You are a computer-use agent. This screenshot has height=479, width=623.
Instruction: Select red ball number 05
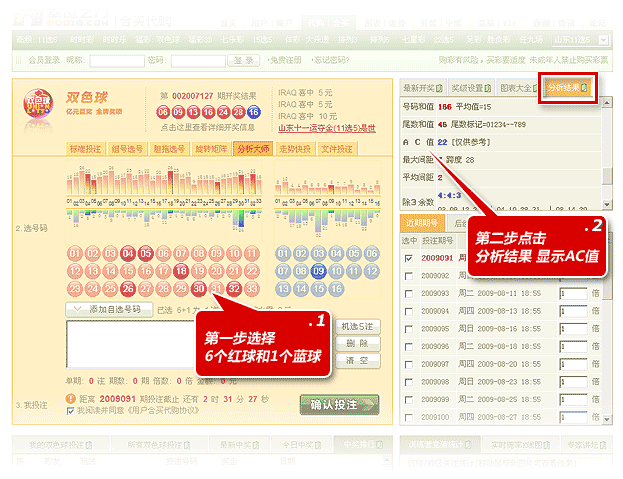[x=146, y=253]
